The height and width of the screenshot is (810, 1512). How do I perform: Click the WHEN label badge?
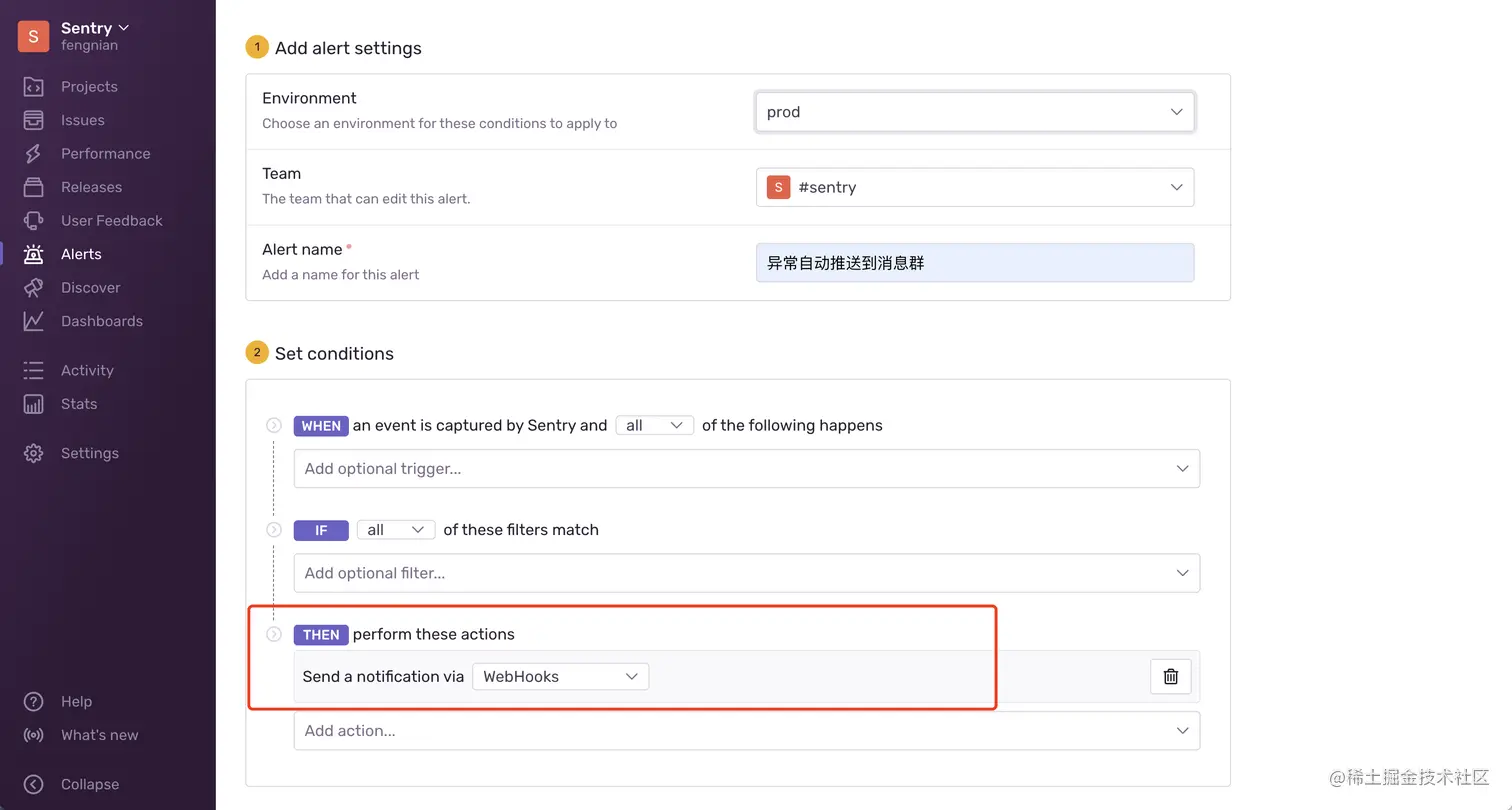pos(321,425)
